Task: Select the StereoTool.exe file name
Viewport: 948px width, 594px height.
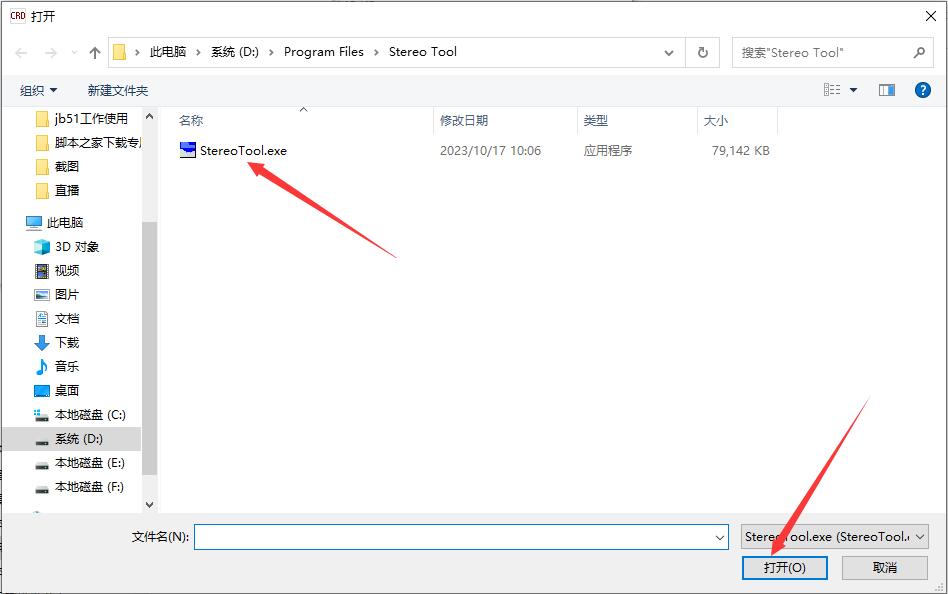Action: (243, 151)
